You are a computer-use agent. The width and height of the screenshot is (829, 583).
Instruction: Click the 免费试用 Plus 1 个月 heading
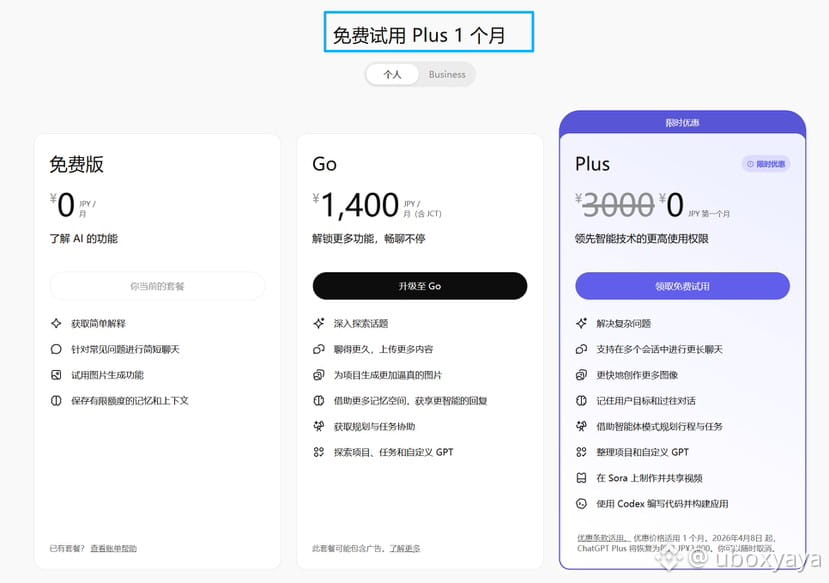click(419, 35)
